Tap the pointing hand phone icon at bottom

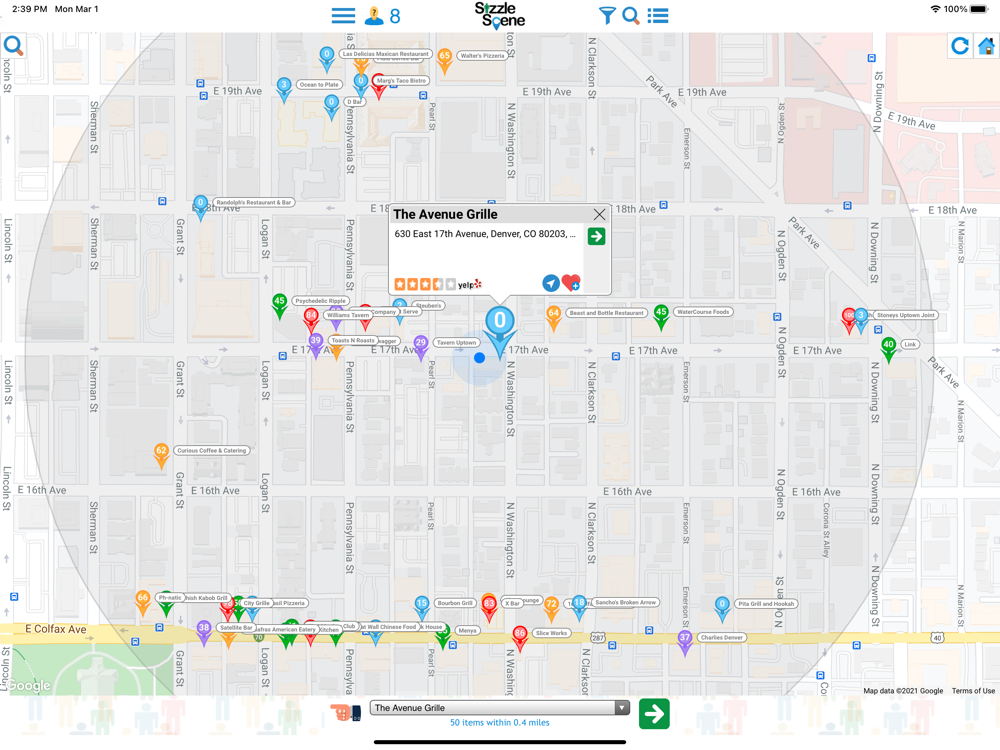coord(345,712)
